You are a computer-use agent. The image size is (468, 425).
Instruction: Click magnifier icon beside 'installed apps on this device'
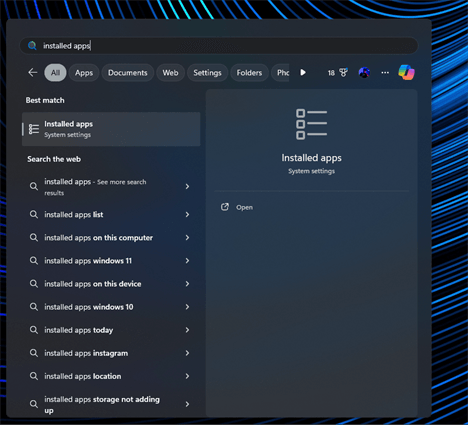(x=34, y=284)
